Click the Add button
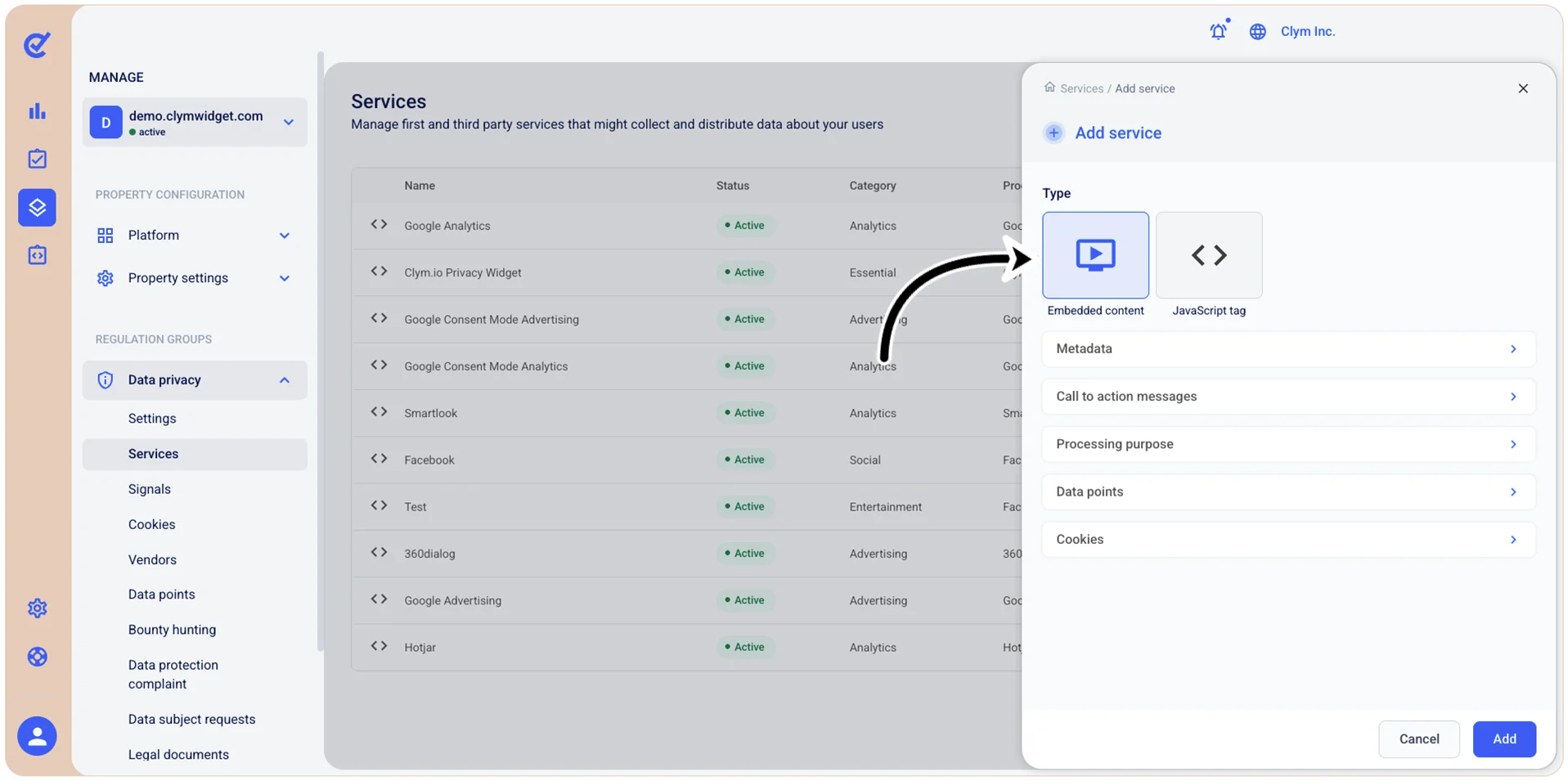Screen dimensions: 1568x781 click(1504, 739)
